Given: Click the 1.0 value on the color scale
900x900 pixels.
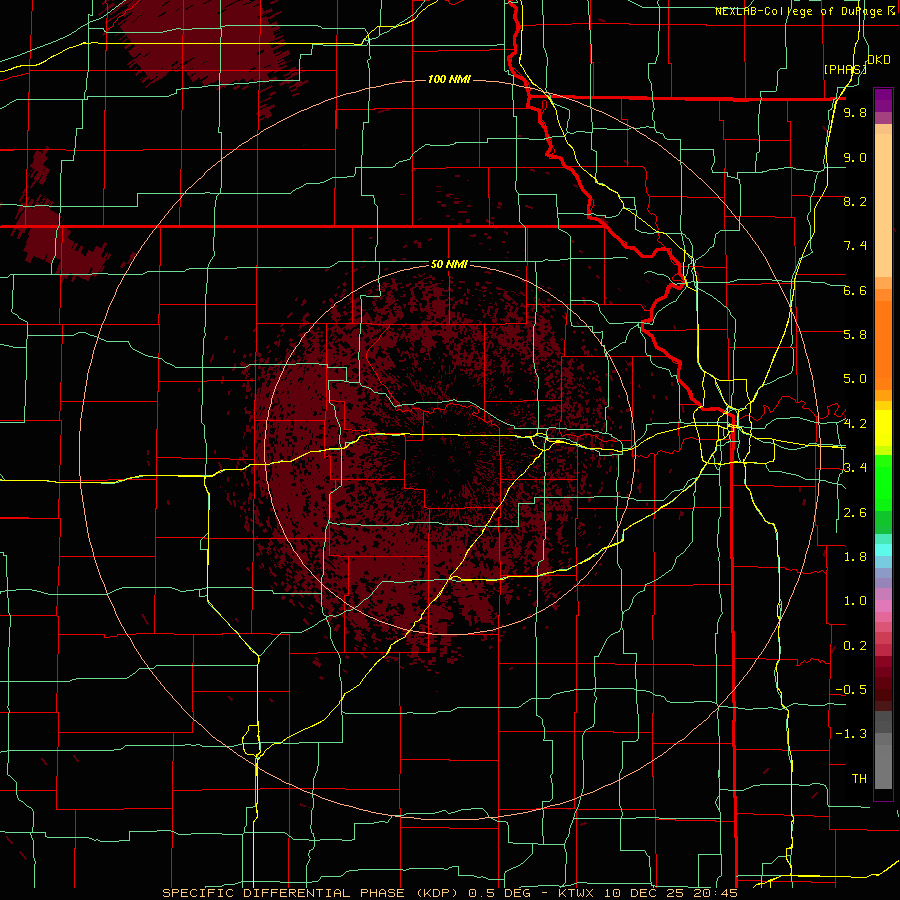Looking at the screenshot, I should [855, 601].
